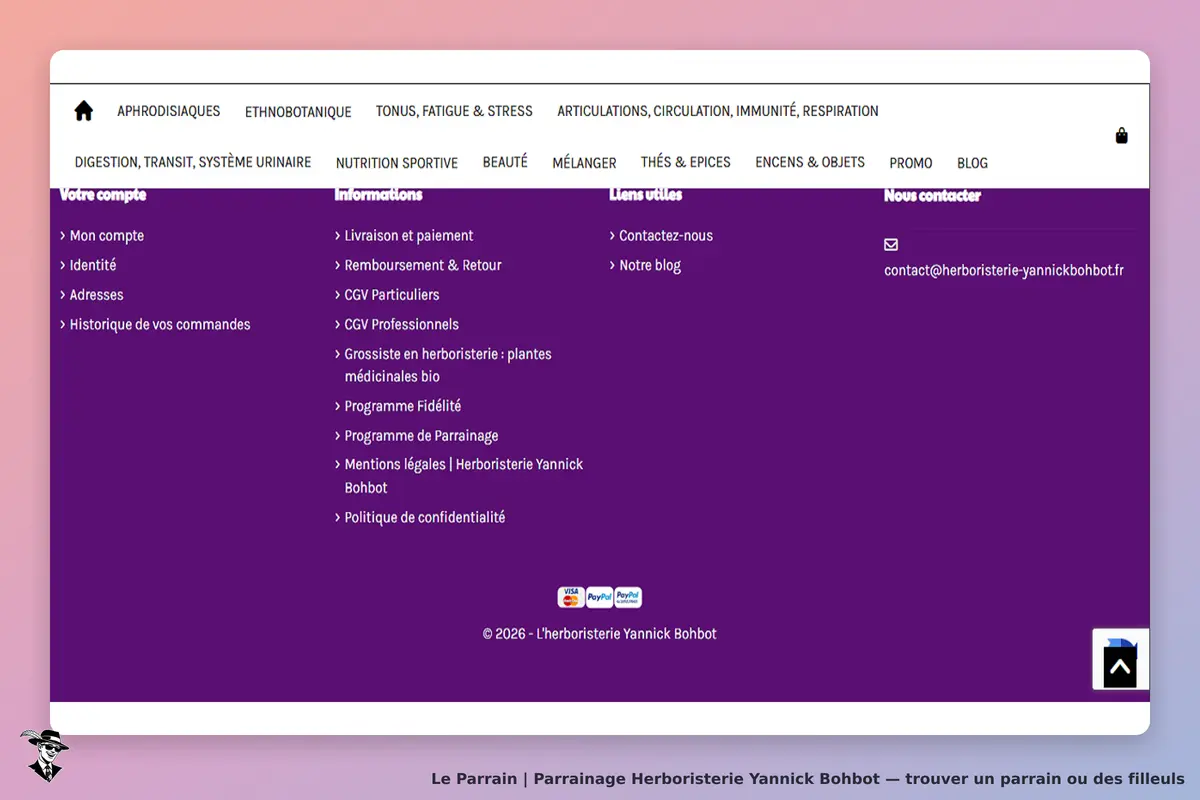This screenshot has height=800, width=1200.
Task: Visit the Notre blog link
Action: pos(650,265)
